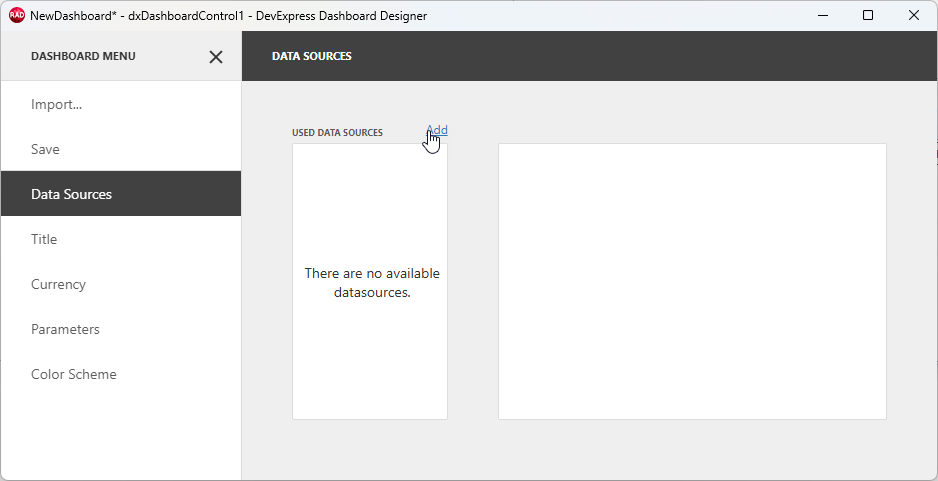Screen dimensions: 938x481
Task: Click the DATA SOURCES header text
Action: (312, 56)
